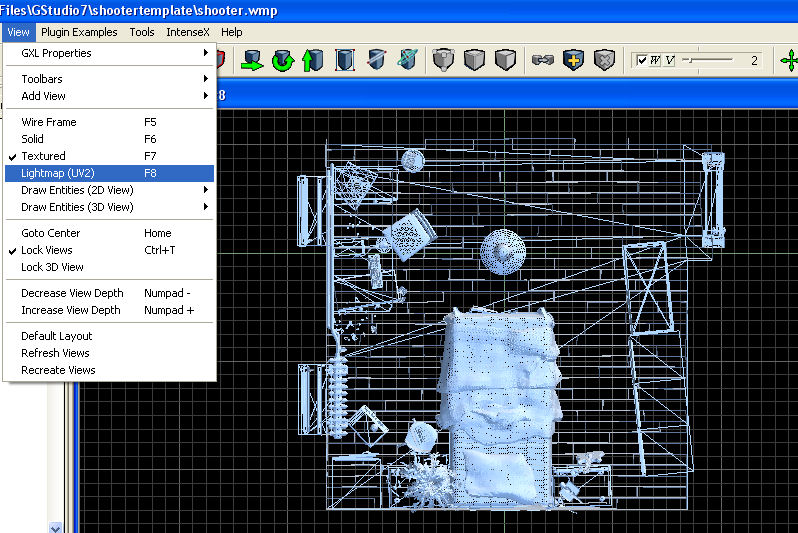Click the green four-way arrow icon
Viewport: 798px width, 533px height.
(x=789, y=61)
